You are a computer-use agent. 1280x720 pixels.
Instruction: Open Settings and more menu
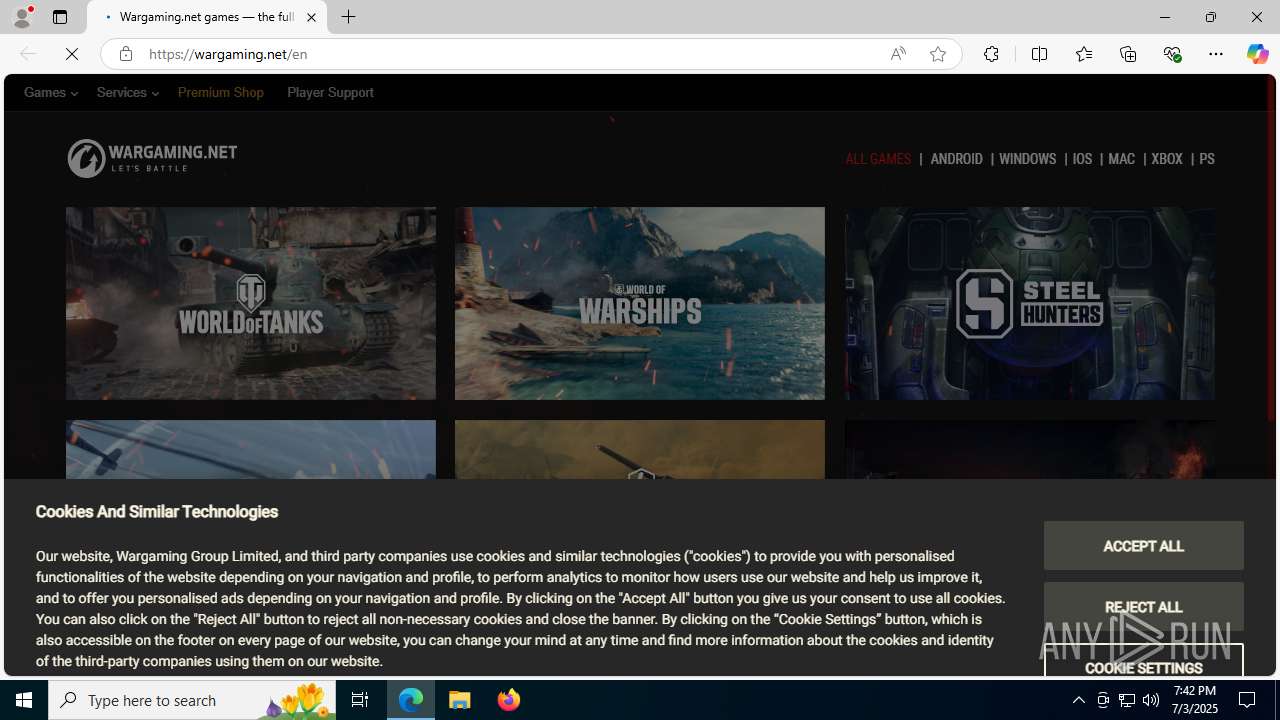click(1216, 54)
